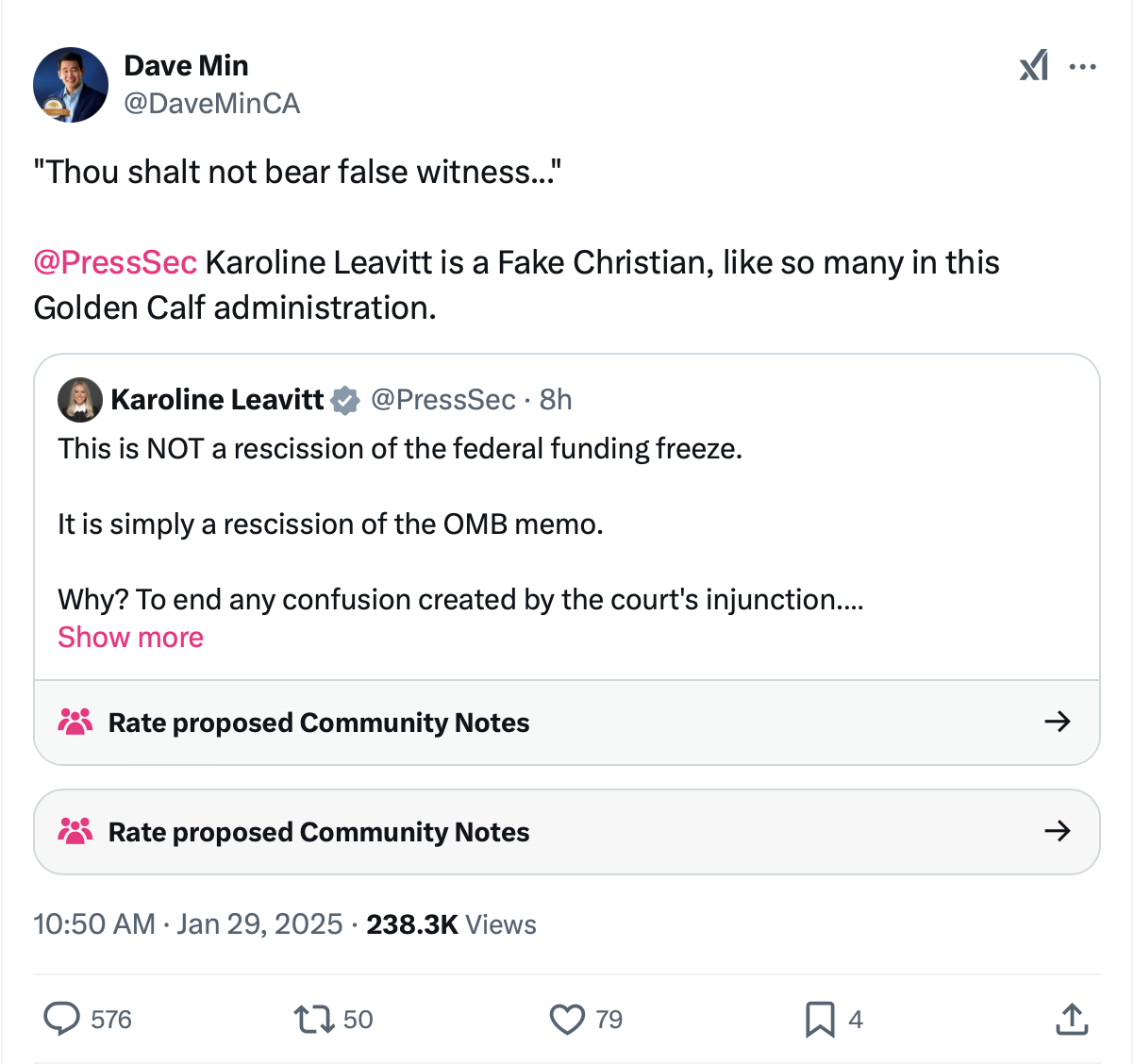Click Karoline Leavitt's verified badge
1134x1064 pixels.
(345, 399)
